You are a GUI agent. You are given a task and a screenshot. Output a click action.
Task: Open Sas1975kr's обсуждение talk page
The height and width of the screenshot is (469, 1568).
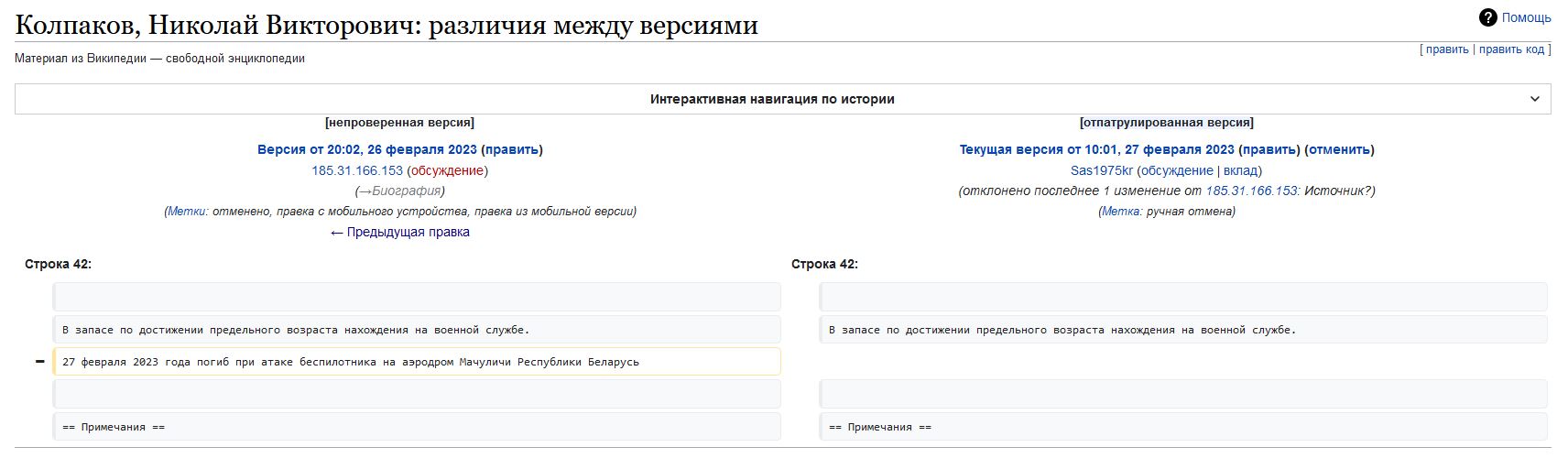1177,170
